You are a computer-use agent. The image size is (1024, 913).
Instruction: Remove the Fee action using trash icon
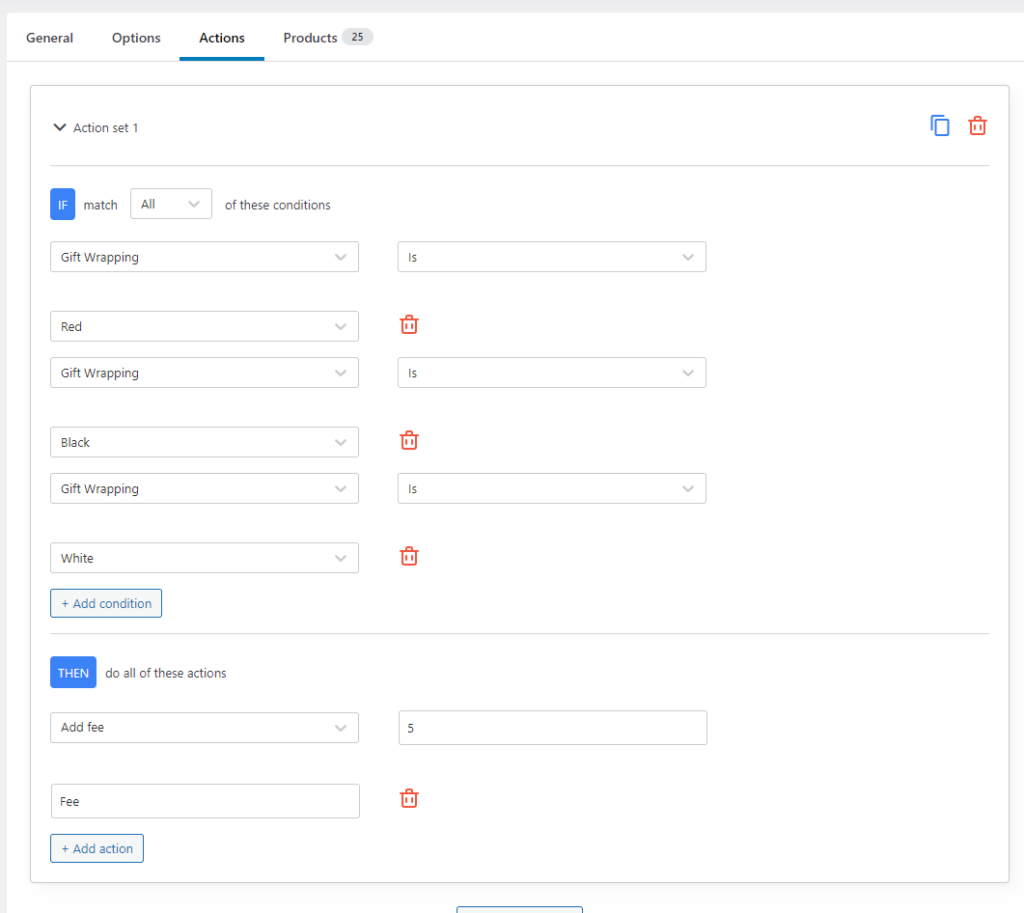click(409, 799)
